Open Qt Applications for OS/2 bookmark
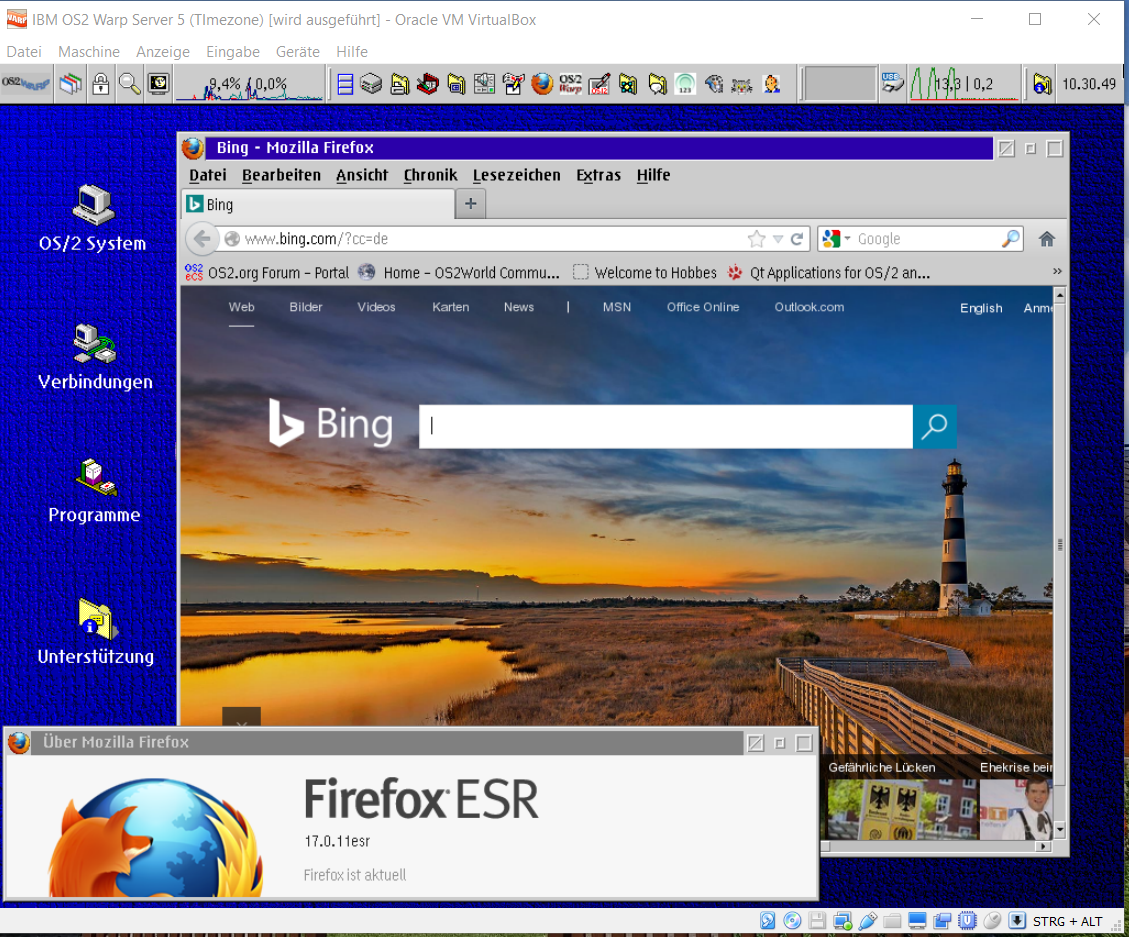1129x937 pixels. [829, 273]
